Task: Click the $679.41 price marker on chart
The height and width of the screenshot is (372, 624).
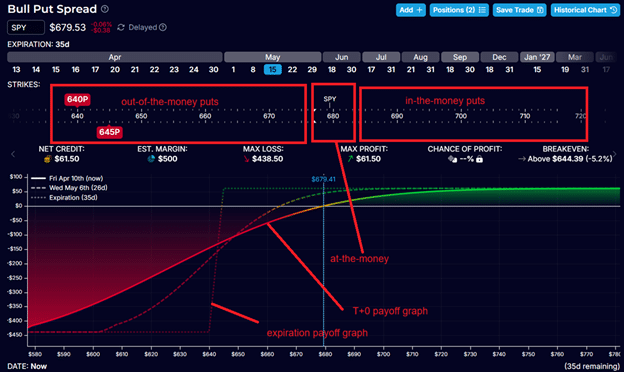Action: point(324,179)
